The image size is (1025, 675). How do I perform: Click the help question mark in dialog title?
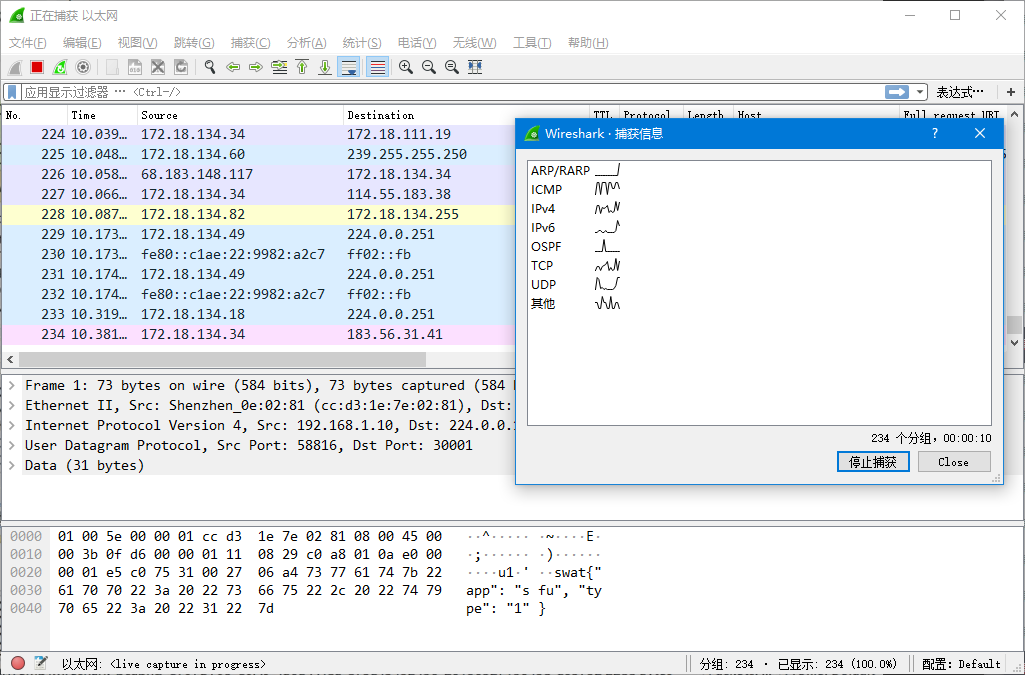tap(935, 133)
